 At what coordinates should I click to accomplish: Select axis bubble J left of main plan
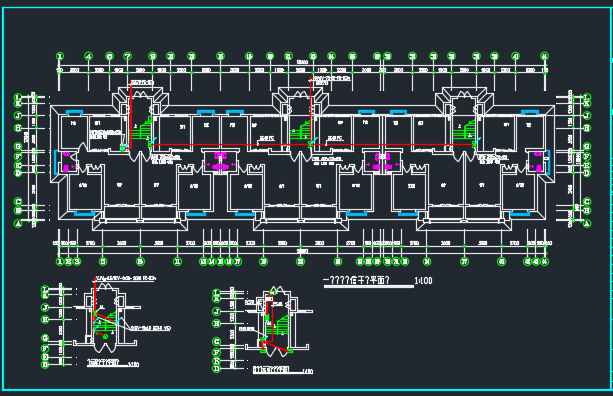(x=18, y=116)
